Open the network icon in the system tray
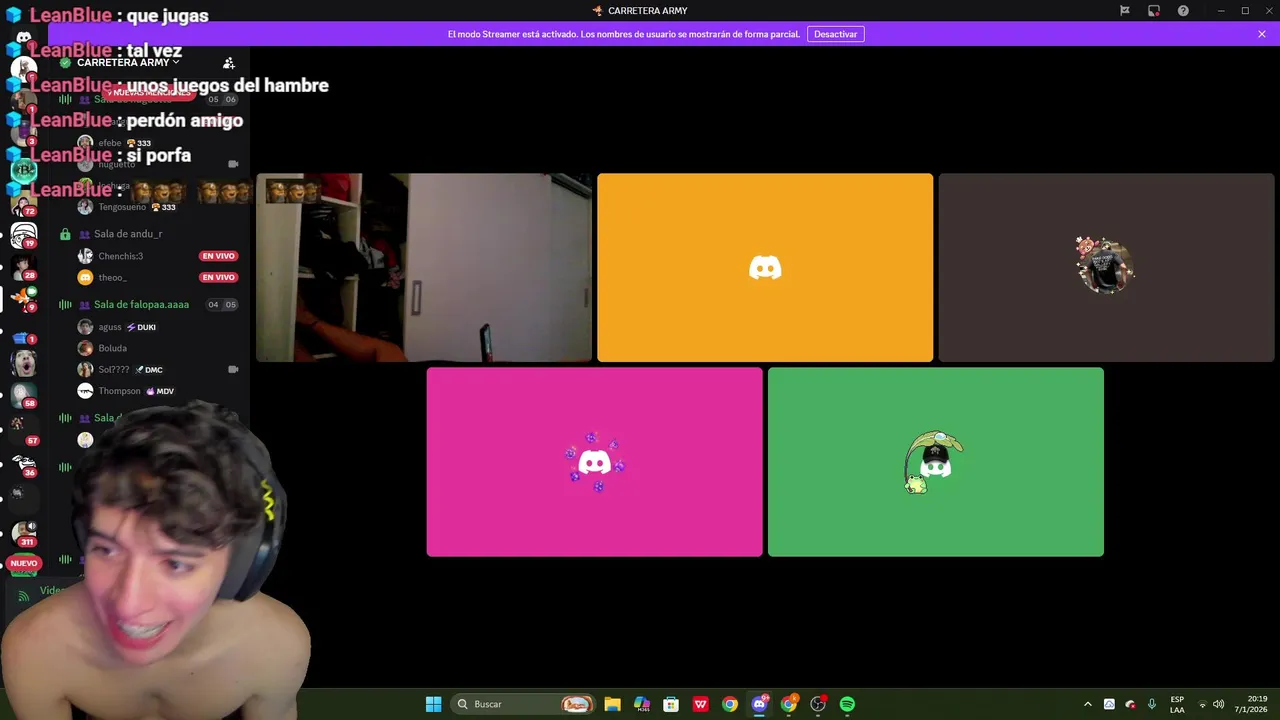Screen dimensions: 1280x720 pyautogui.click(x=1202, y=704)
